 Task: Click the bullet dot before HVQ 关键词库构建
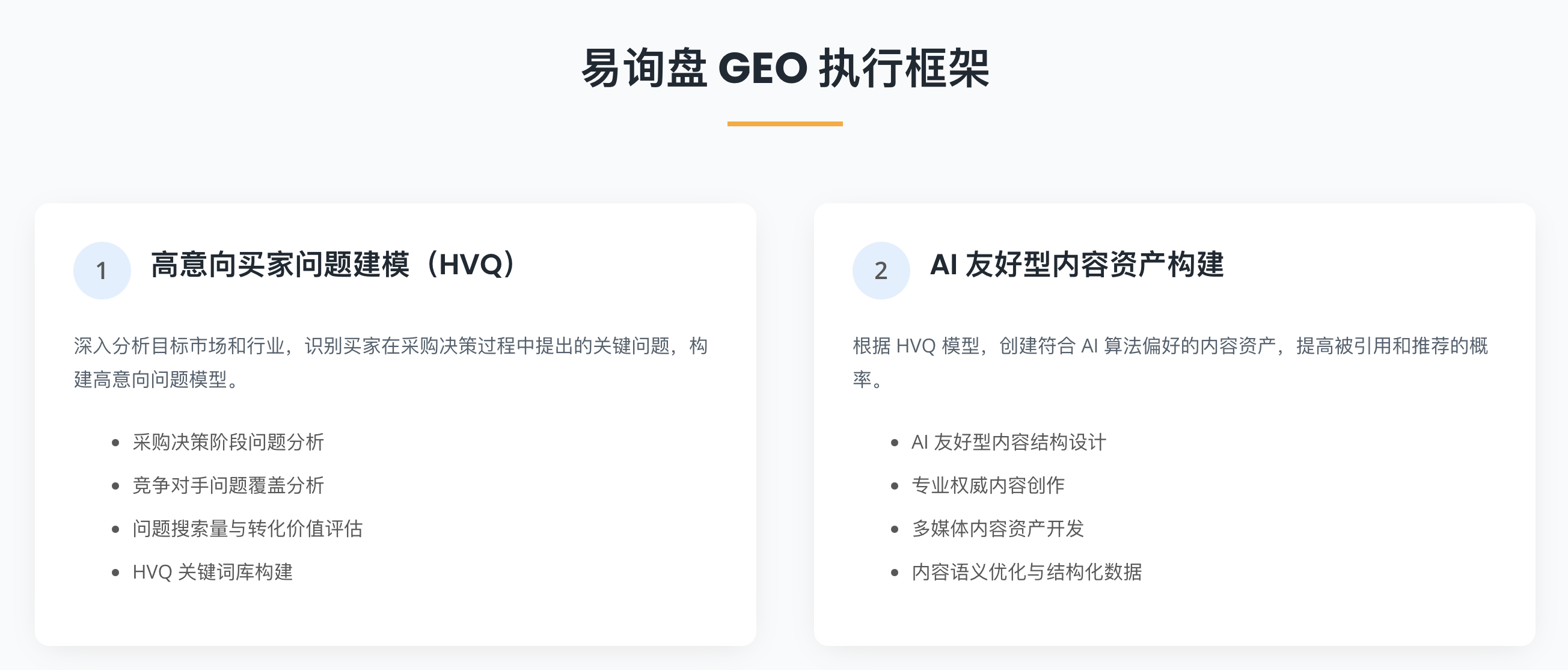115,573
